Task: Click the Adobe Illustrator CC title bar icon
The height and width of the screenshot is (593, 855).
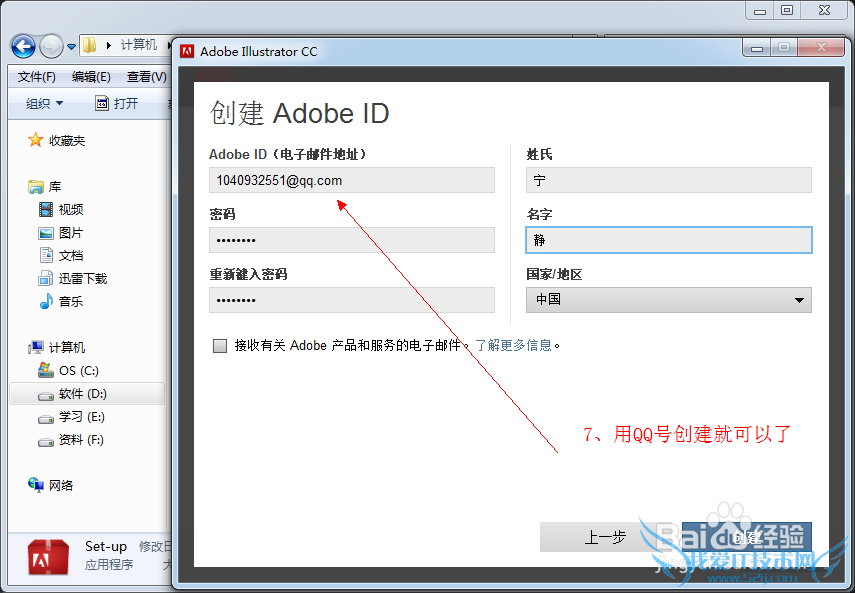Action: tap(187, 52)
